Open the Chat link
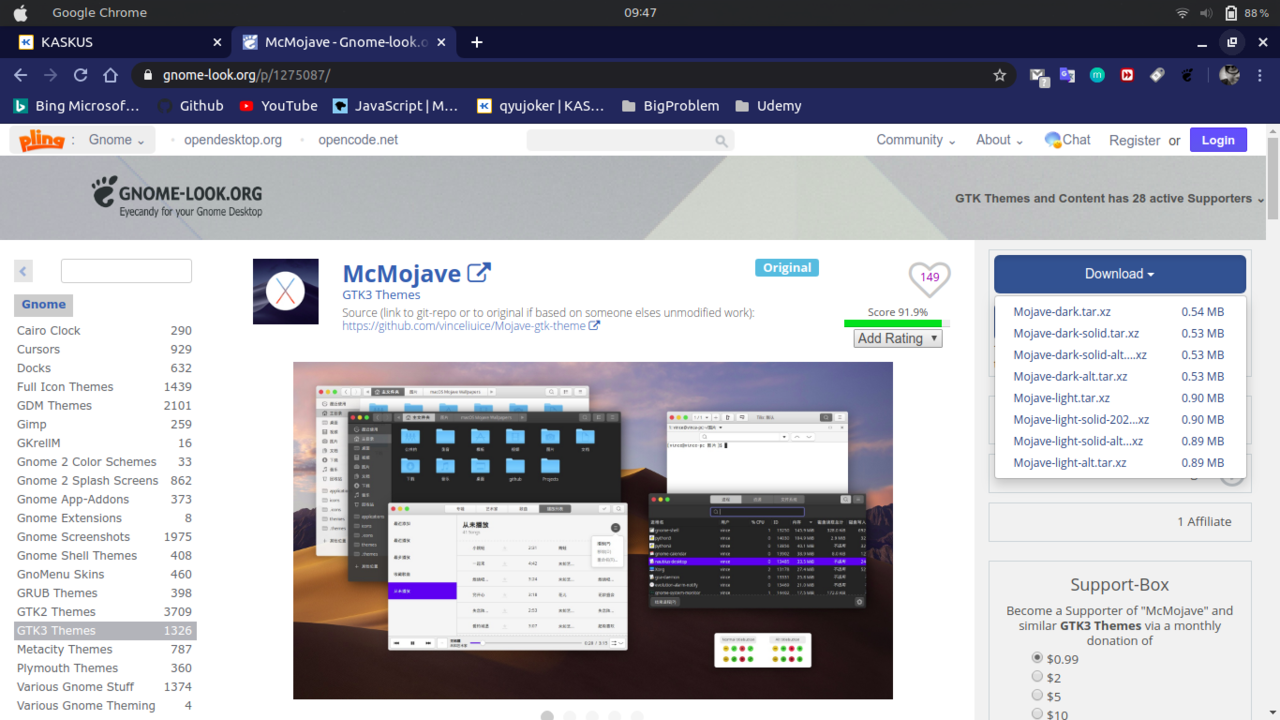This screenshot has height=720, width=1280. [x=1068, y=140]
